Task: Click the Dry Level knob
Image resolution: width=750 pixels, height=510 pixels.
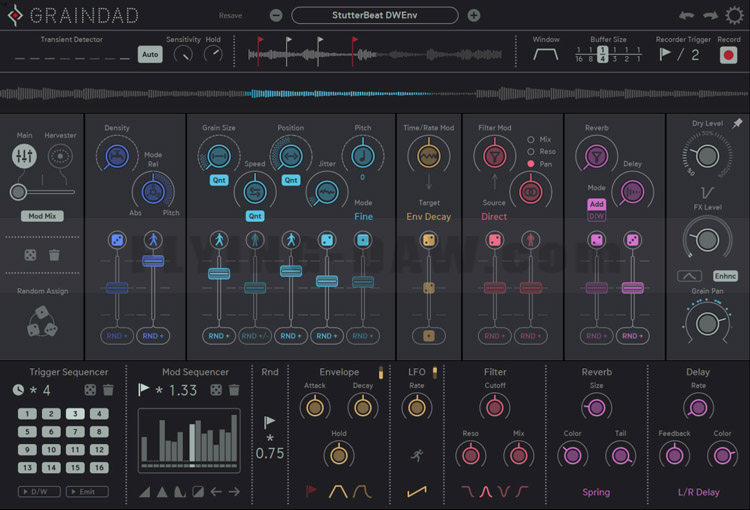Action: point(707,156)
